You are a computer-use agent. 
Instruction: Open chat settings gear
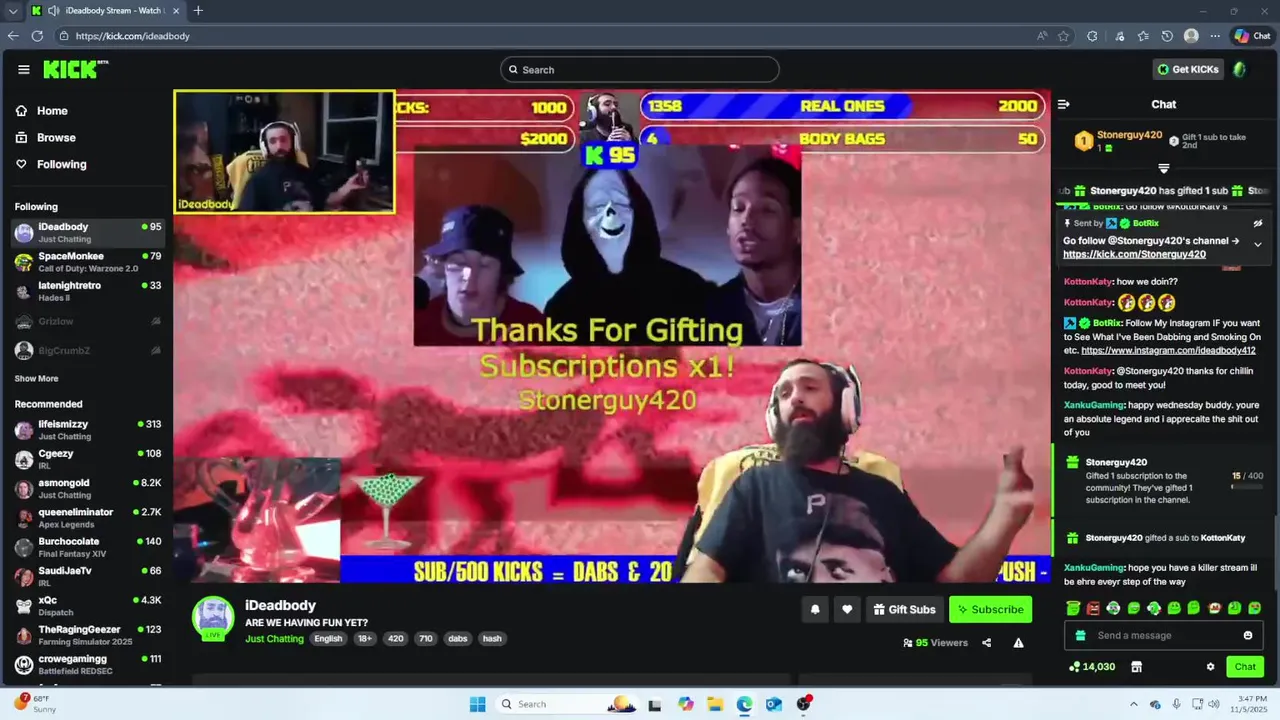click(x=1210, y=667)
